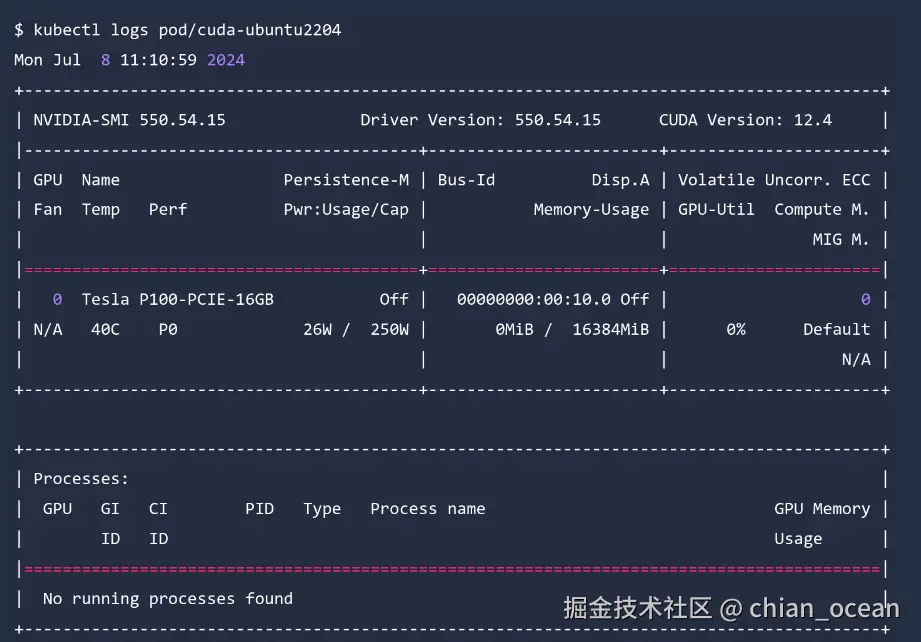Click the Persistence-M column header
The width and height of the screenshot is (921, 642).
click(346, 180)
